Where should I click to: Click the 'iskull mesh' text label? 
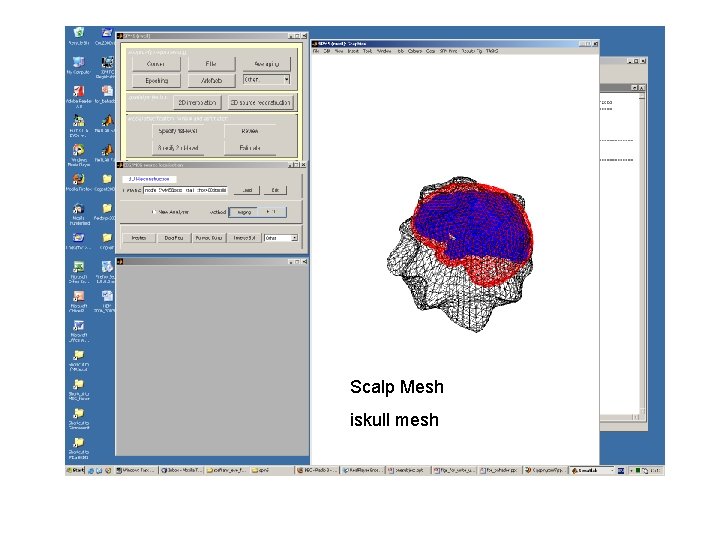click(394, 420)
